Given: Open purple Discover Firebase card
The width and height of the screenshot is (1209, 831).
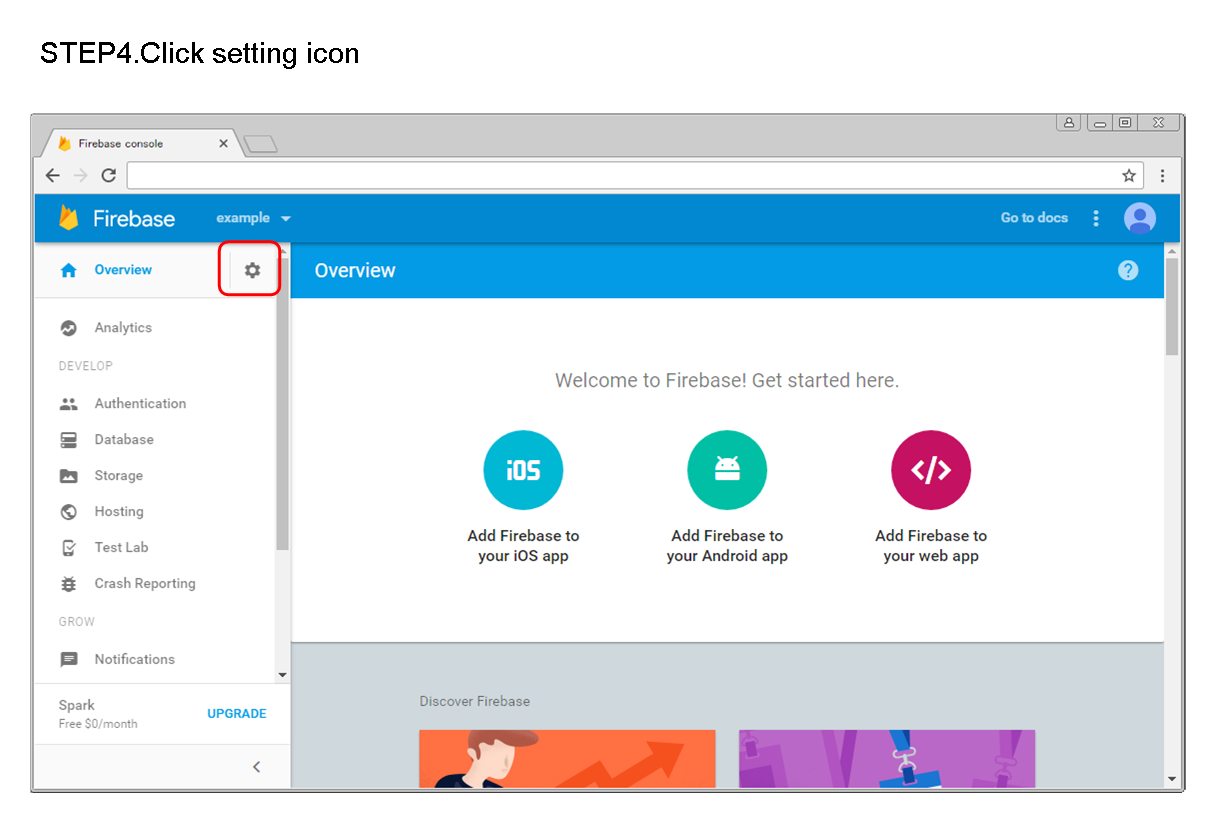Looking at the screenshot, I should (x=887, y=759).
